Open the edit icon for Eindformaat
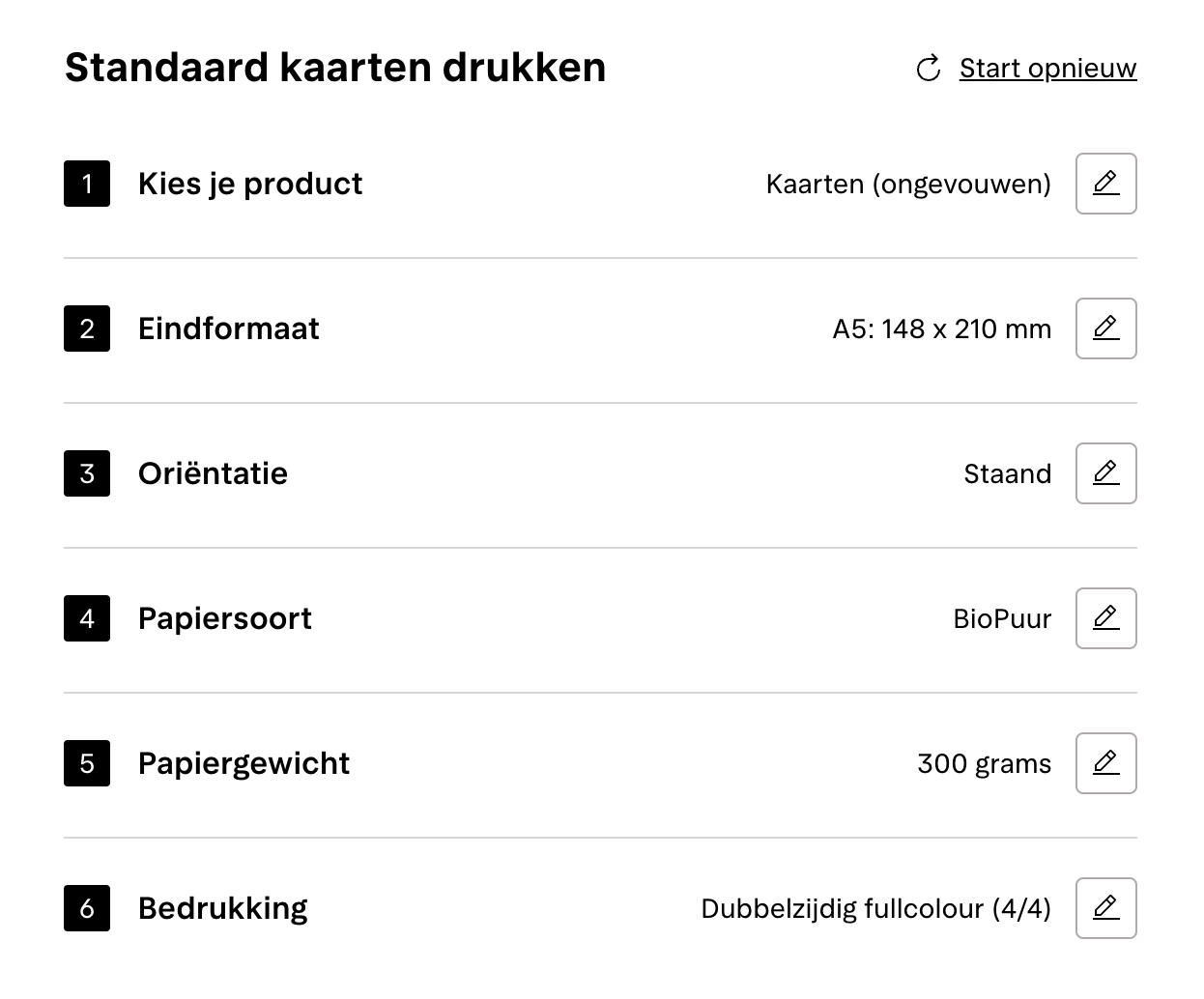Image resolution: width=1204 pixels, height=999 pixels. [1105, 328]
